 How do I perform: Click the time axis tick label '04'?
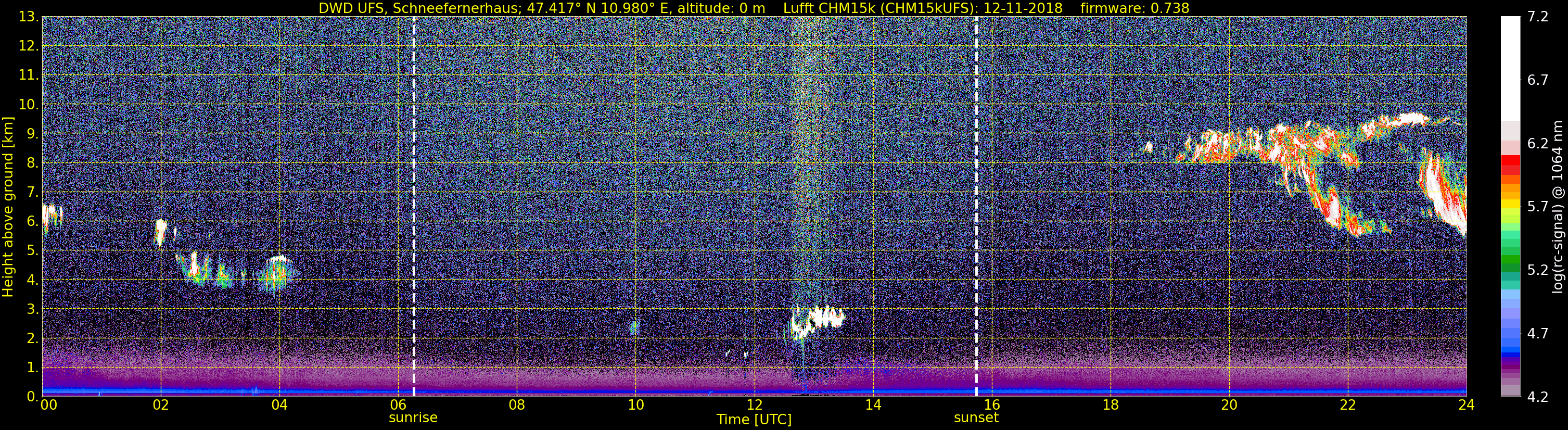[x=279, y=406]
